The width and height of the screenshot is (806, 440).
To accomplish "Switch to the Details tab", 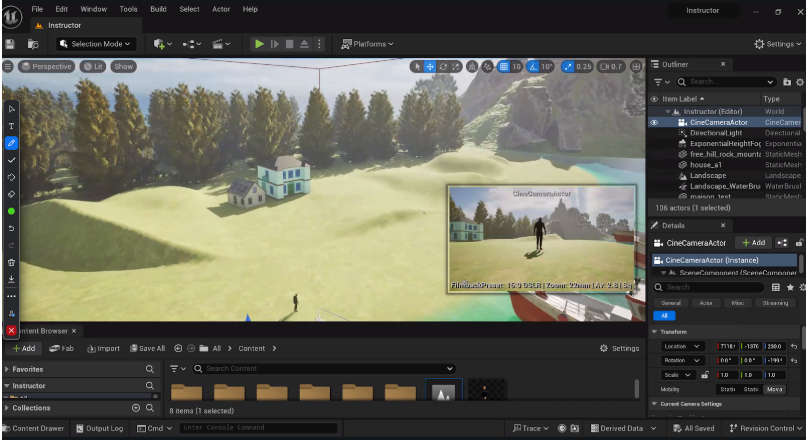I will 673,226.
